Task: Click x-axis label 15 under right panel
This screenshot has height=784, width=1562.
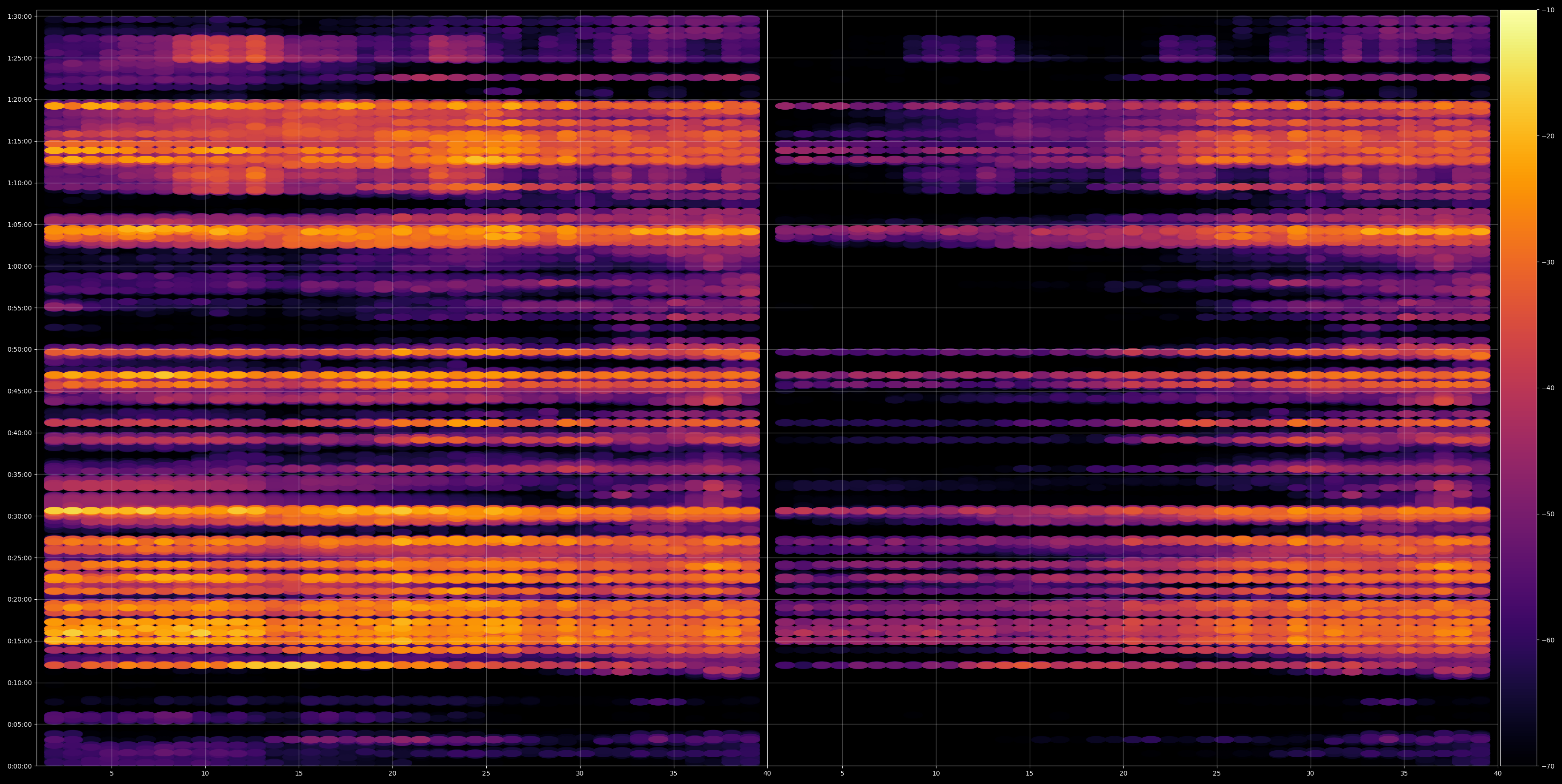Action: point(1030,774)
